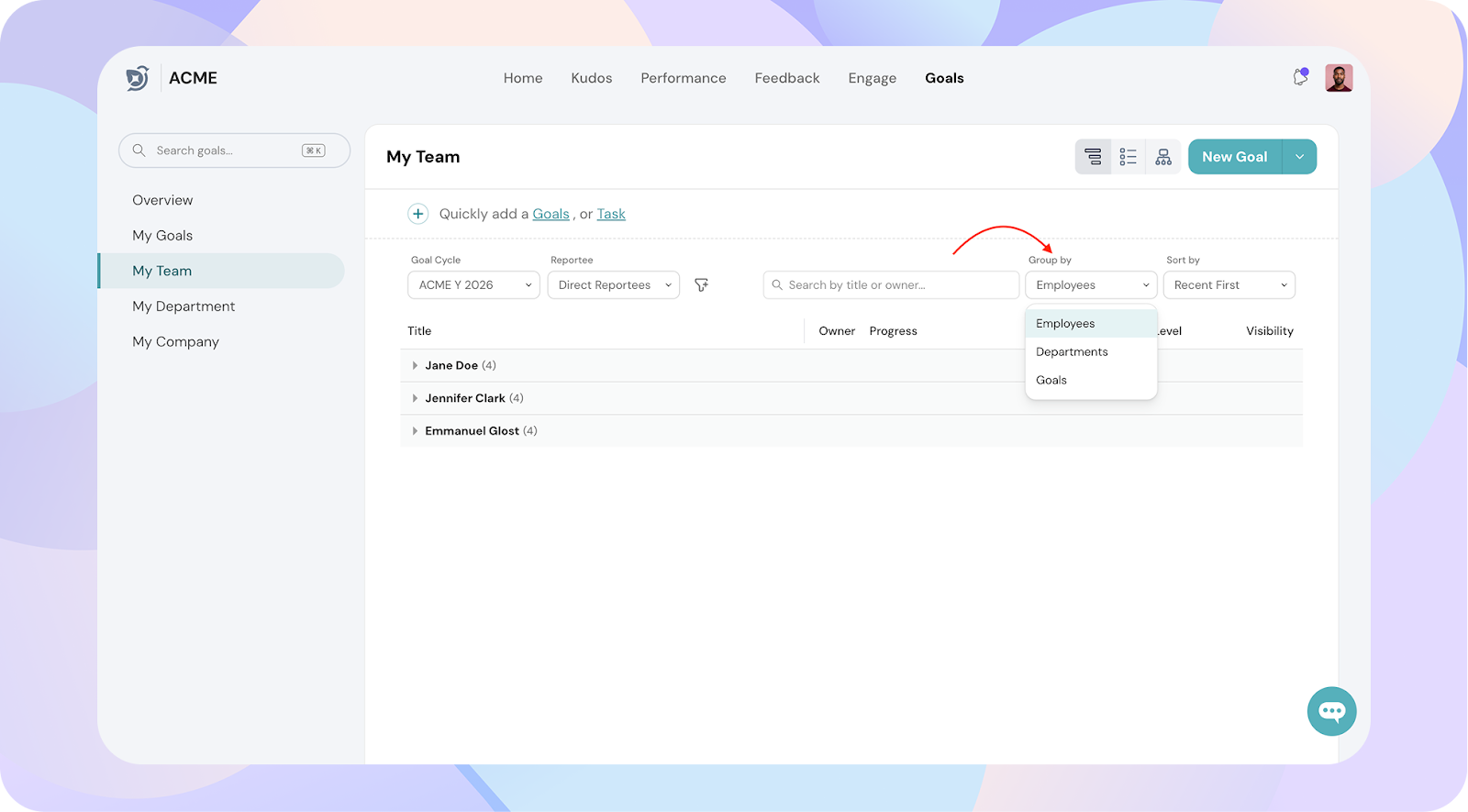
Task: Select Employees in Group by menu
Action: click(1091, 324)
